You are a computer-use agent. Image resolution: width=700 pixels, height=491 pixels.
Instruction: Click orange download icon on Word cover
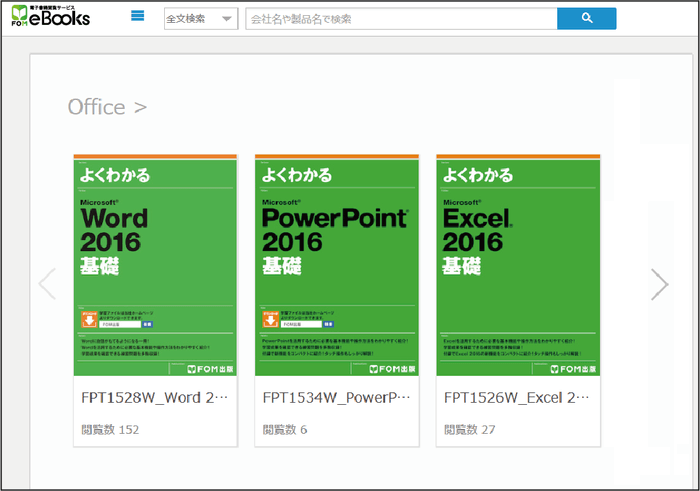click(88, 320)
